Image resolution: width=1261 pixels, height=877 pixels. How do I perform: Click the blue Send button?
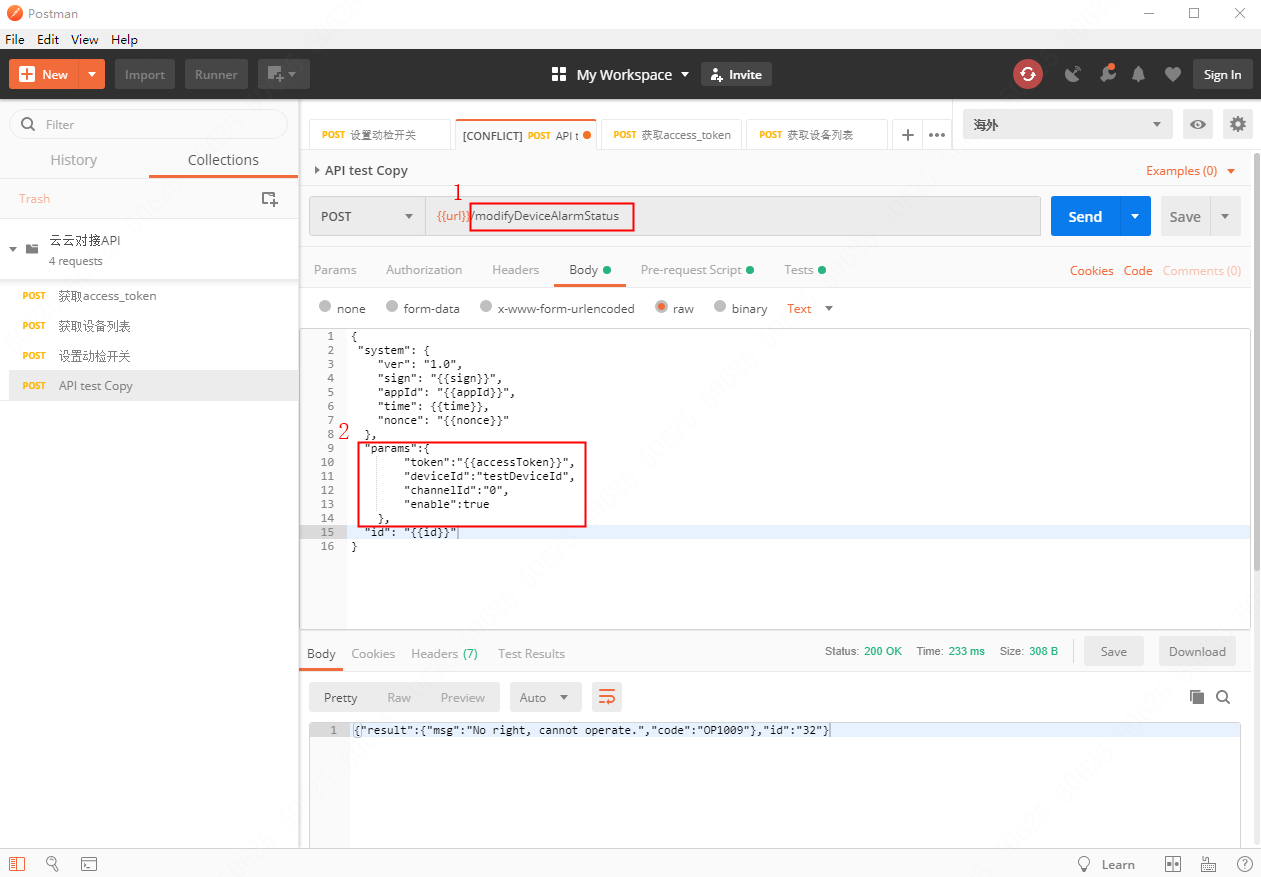click(x=1085, y=216)
